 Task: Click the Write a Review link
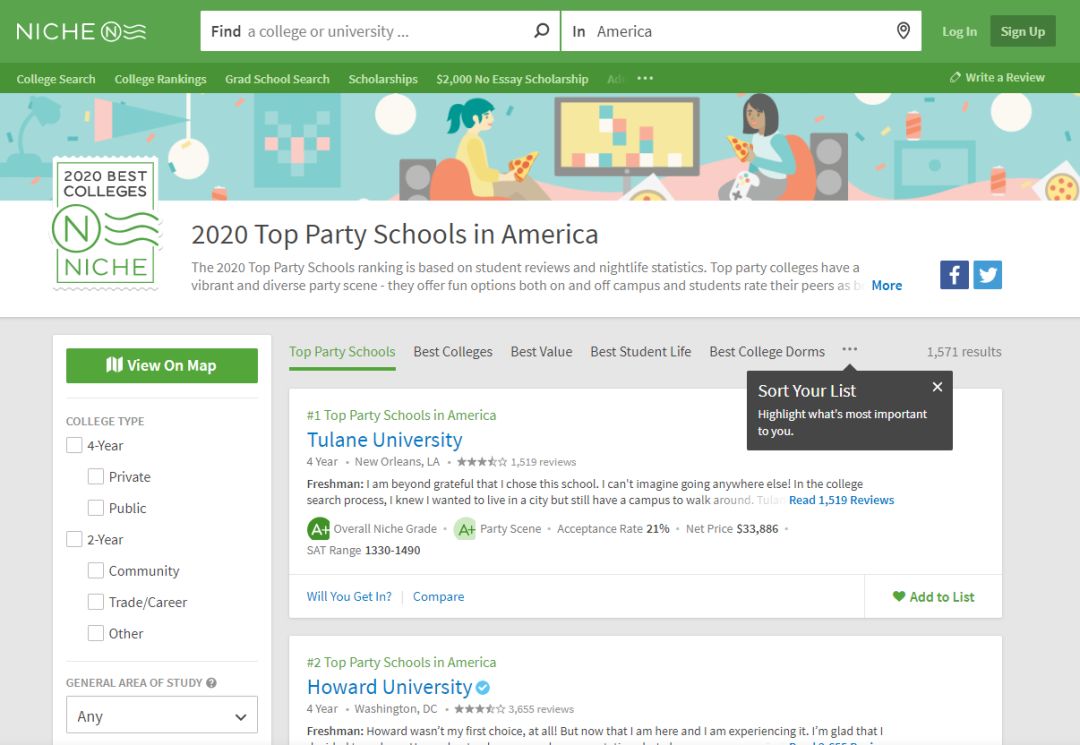(x=1005, y=78)
